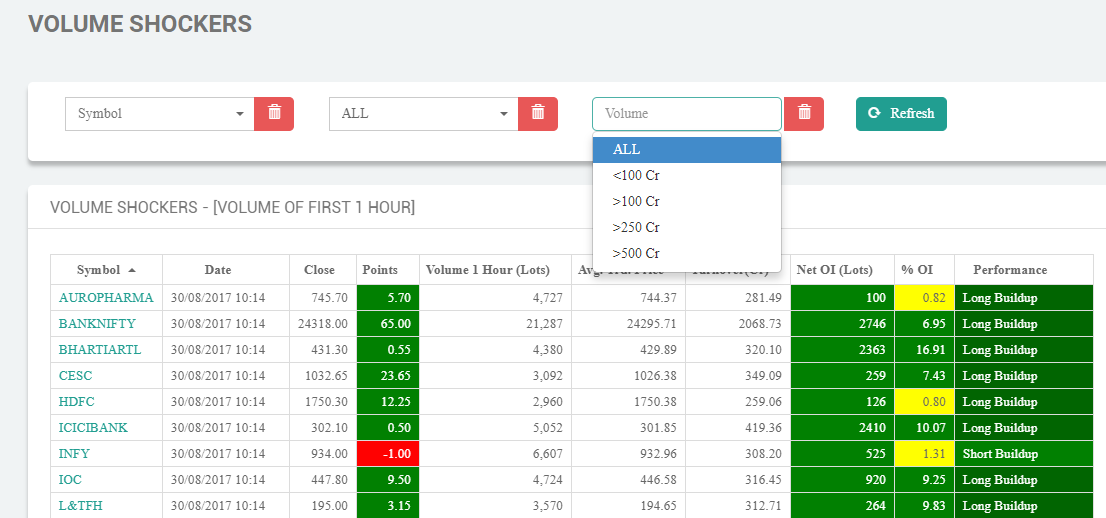Click the 65.00 points cell for BANKNIFTY

[388, 324]
